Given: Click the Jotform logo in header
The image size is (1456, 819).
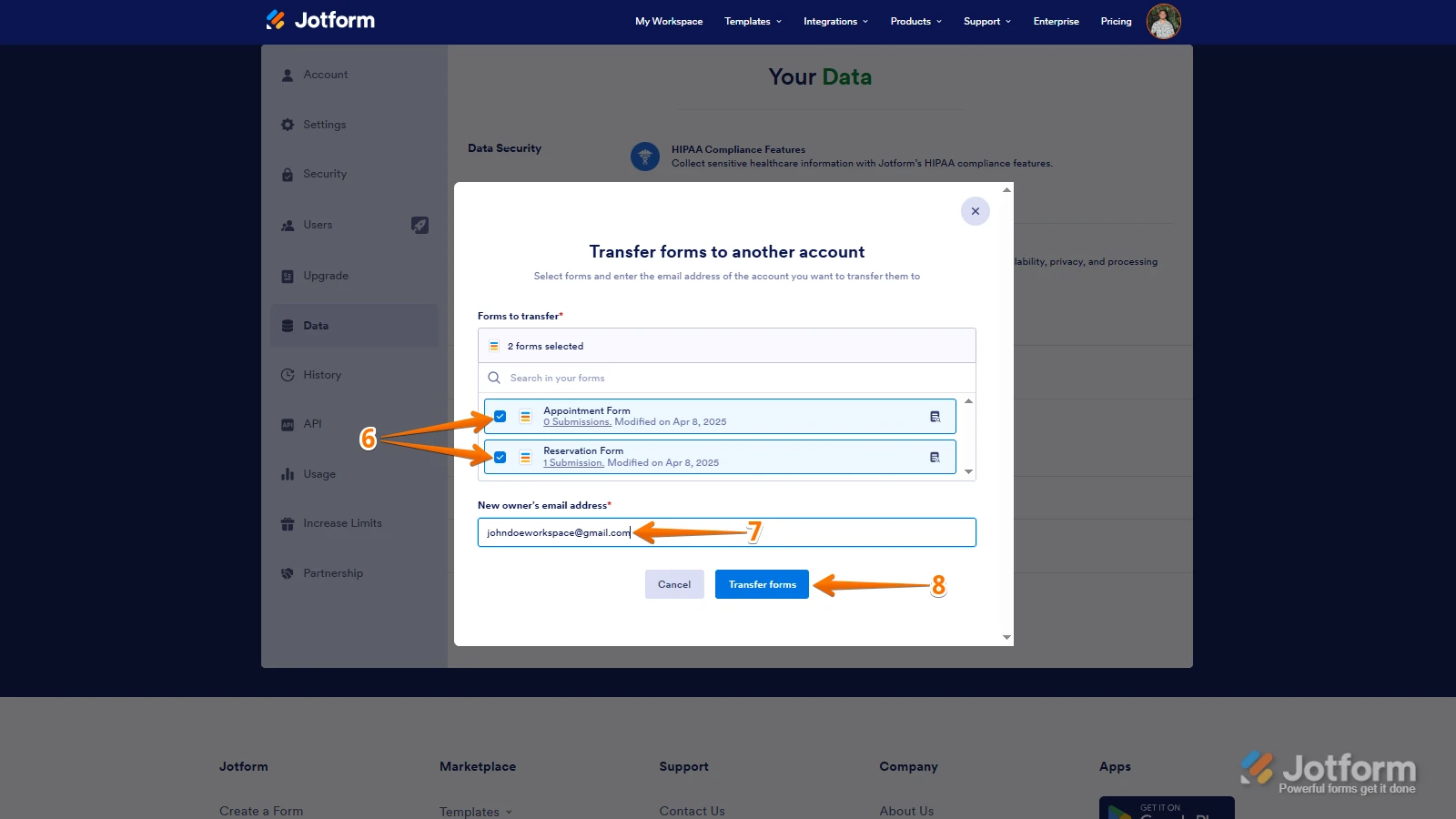Looking at the screenshot, I should [x=320, y=20].
